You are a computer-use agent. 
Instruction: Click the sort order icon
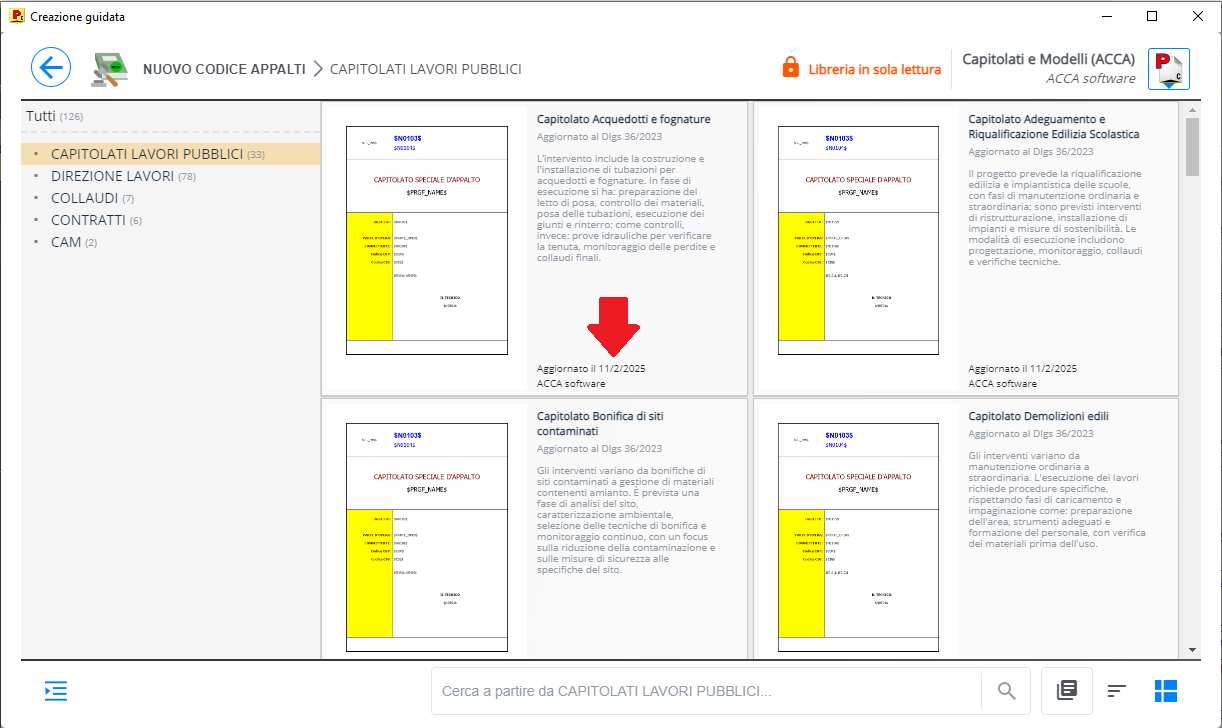[1117, 691]
